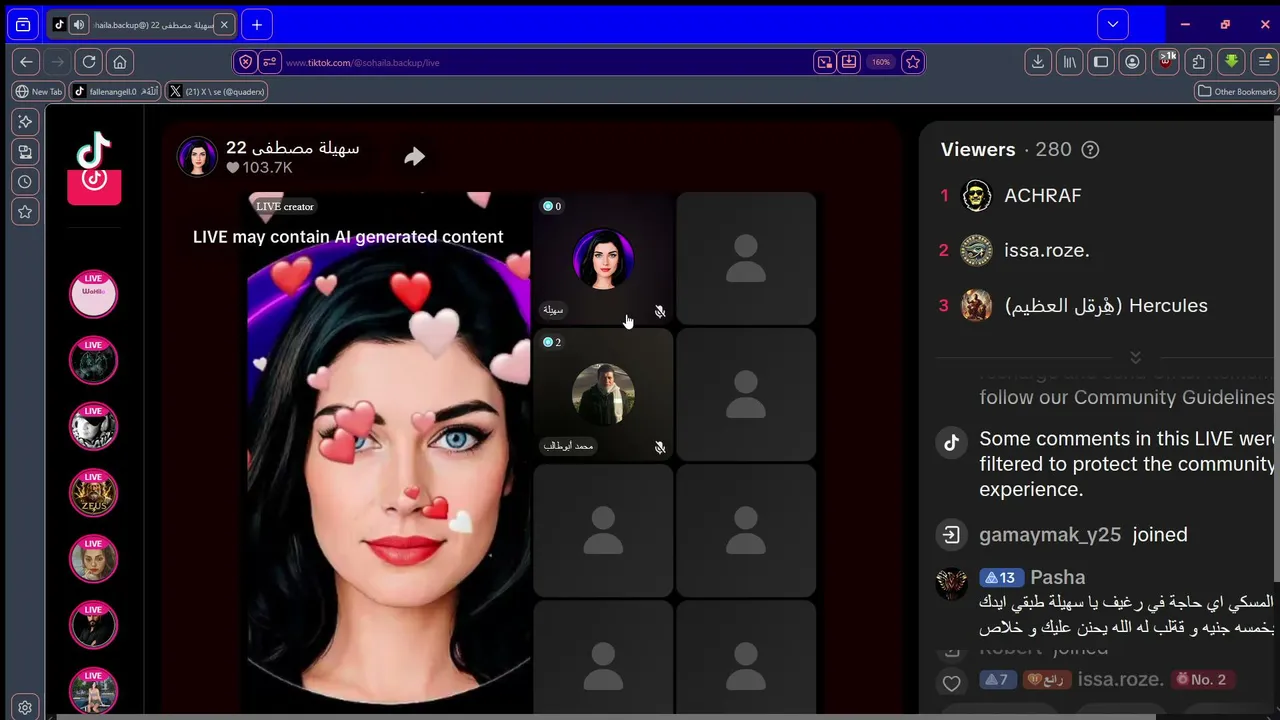Select the محمد ابوطالب guest tile

603,396
